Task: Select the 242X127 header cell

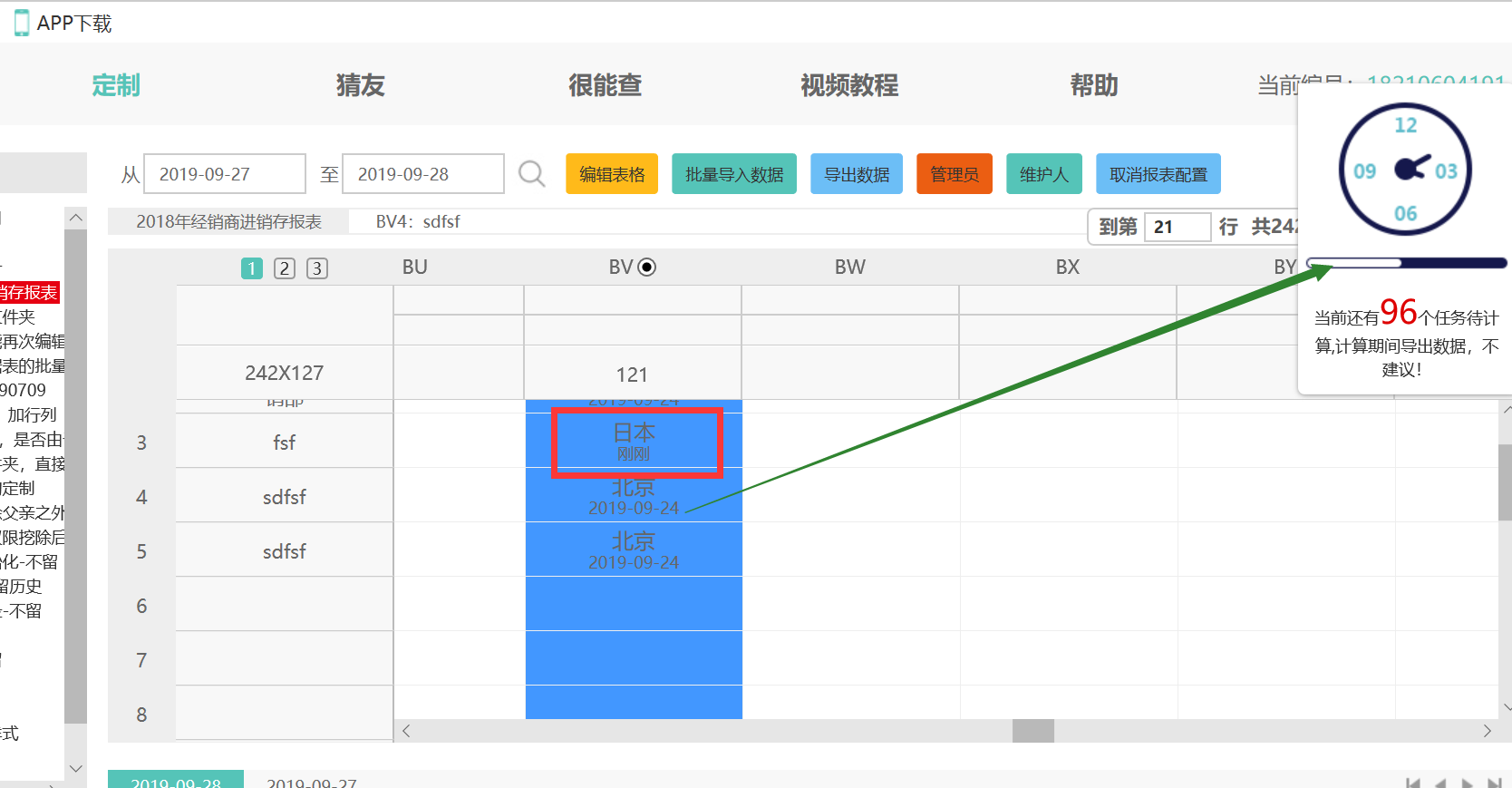Action: click(285, 373)
